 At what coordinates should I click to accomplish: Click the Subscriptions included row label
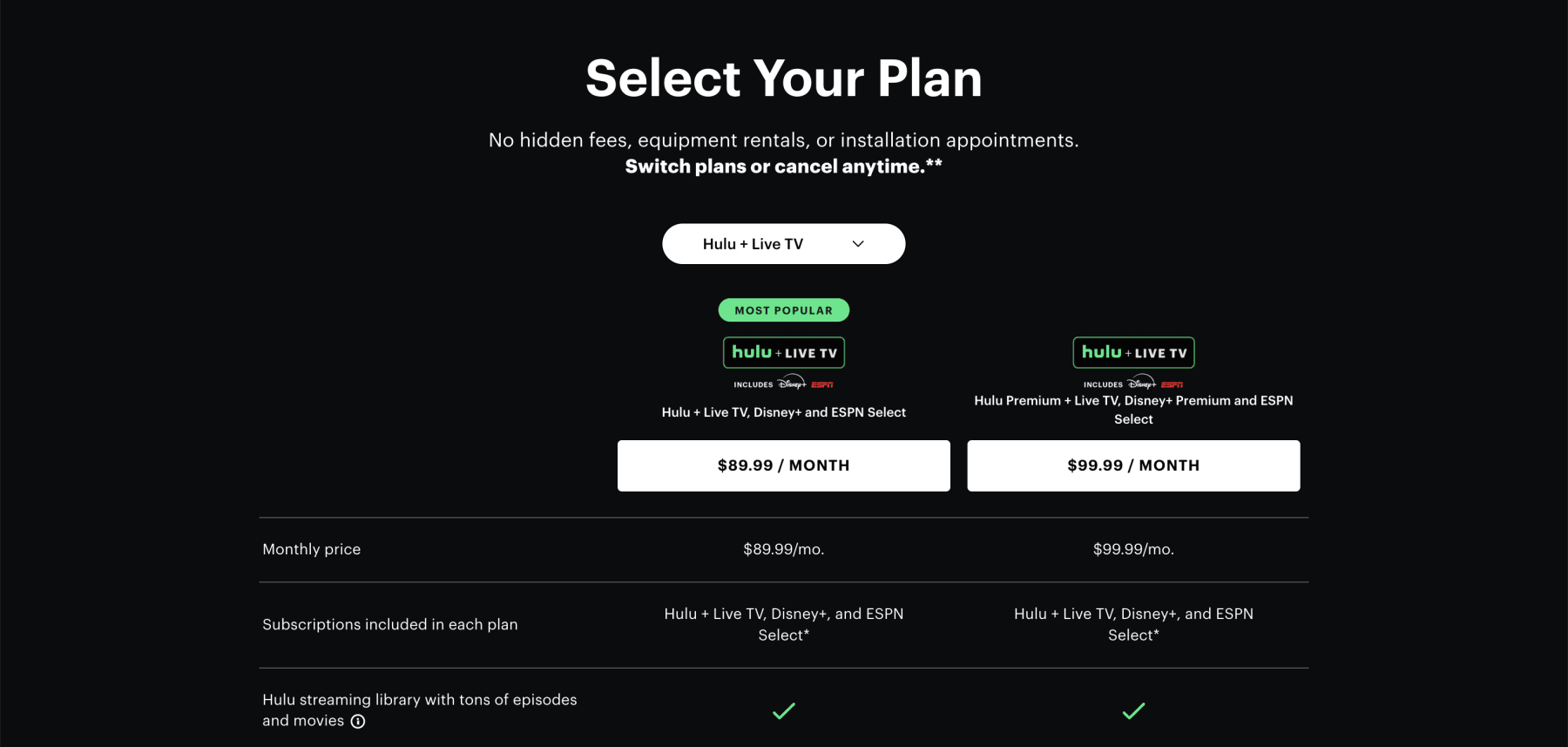click(390, 624)
